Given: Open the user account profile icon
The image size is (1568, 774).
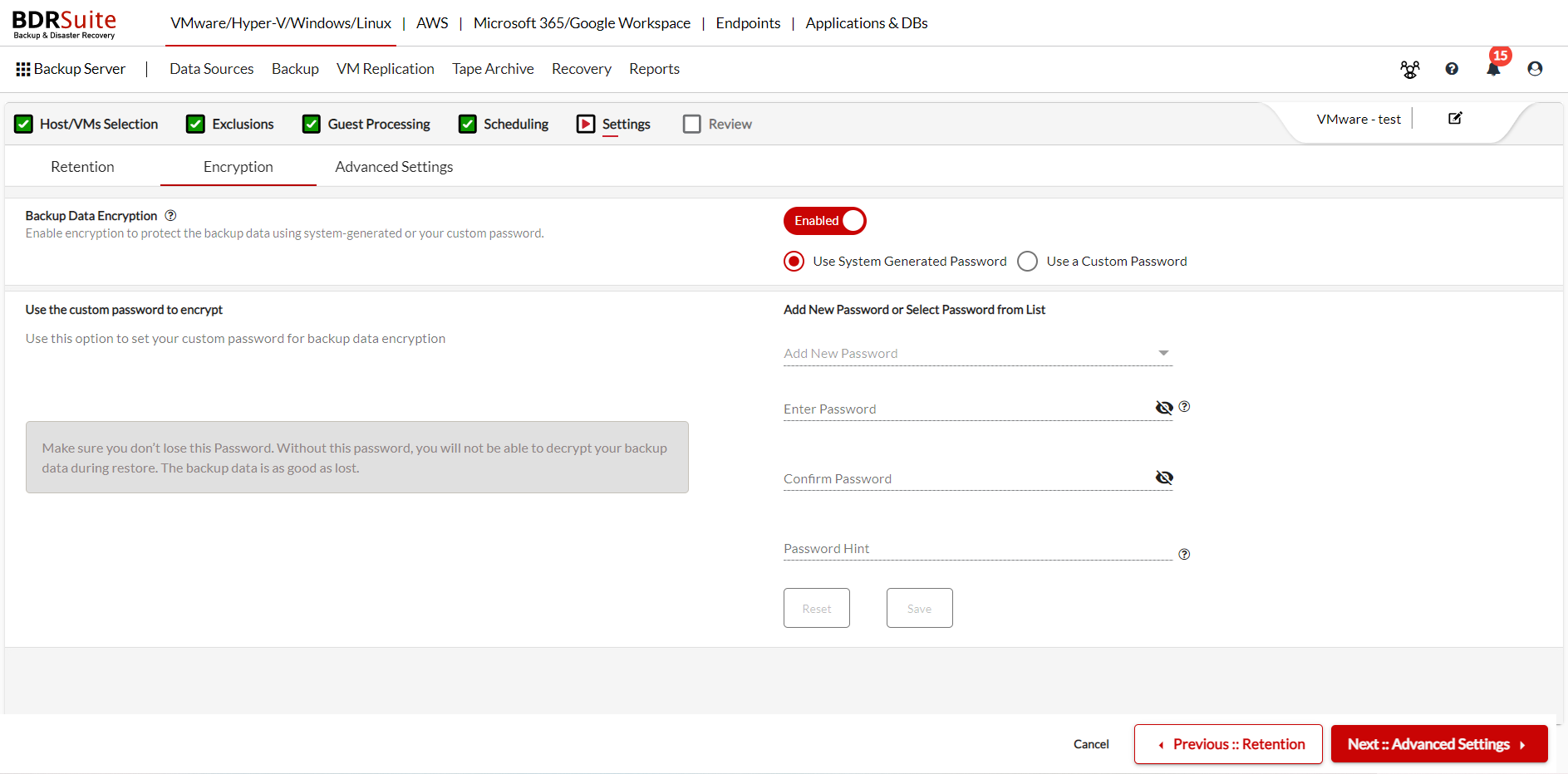Looking at the screenshot, I should 1535,69.
